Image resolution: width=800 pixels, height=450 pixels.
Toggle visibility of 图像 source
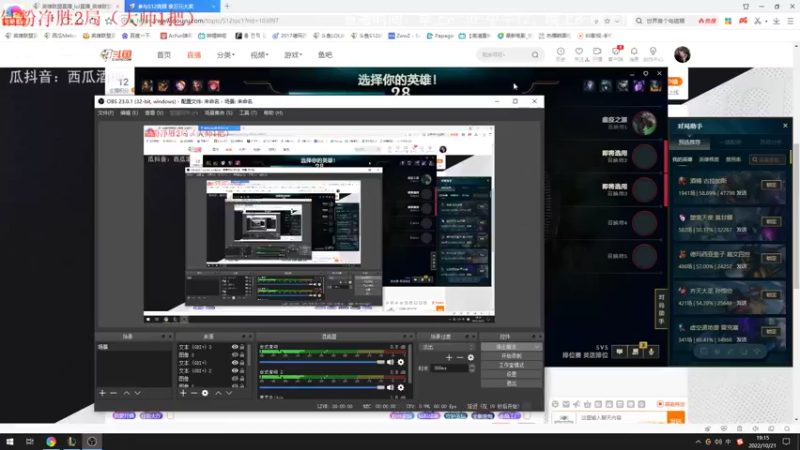point(235,379)
